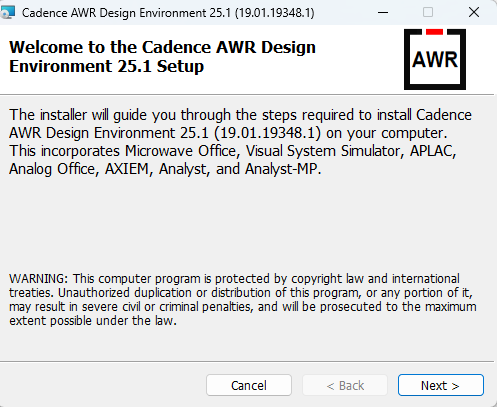Click the 'Welcome to the Cadence AWR Design' heading
This screenshot has height=407, width=497.
pyautogui.click(x=162, y=56)
